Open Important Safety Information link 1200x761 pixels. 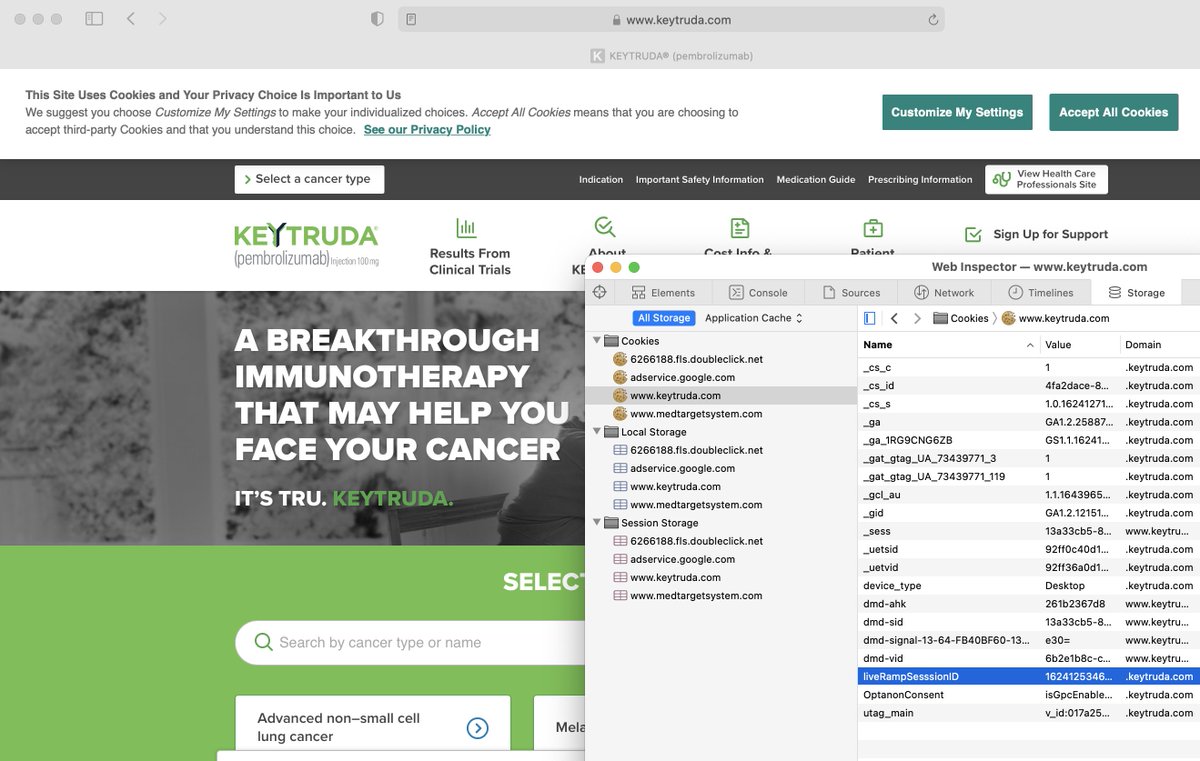pyautogui.click(x=700, y=180)
